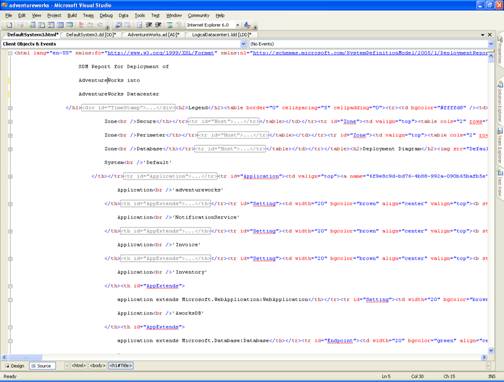The height and width of the screenshot is (382, 504).
Task: Click the System 'Default' code line
Action: click(138, 162)
